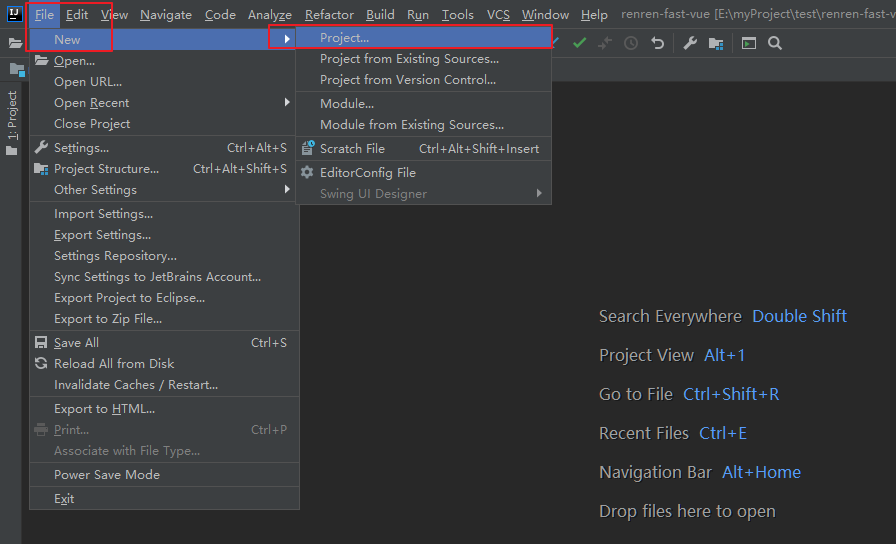Image resolution: width=896 pixels, height=544 pixels.
Task: Click the Show History clock icon
Action: click(631, 43)
